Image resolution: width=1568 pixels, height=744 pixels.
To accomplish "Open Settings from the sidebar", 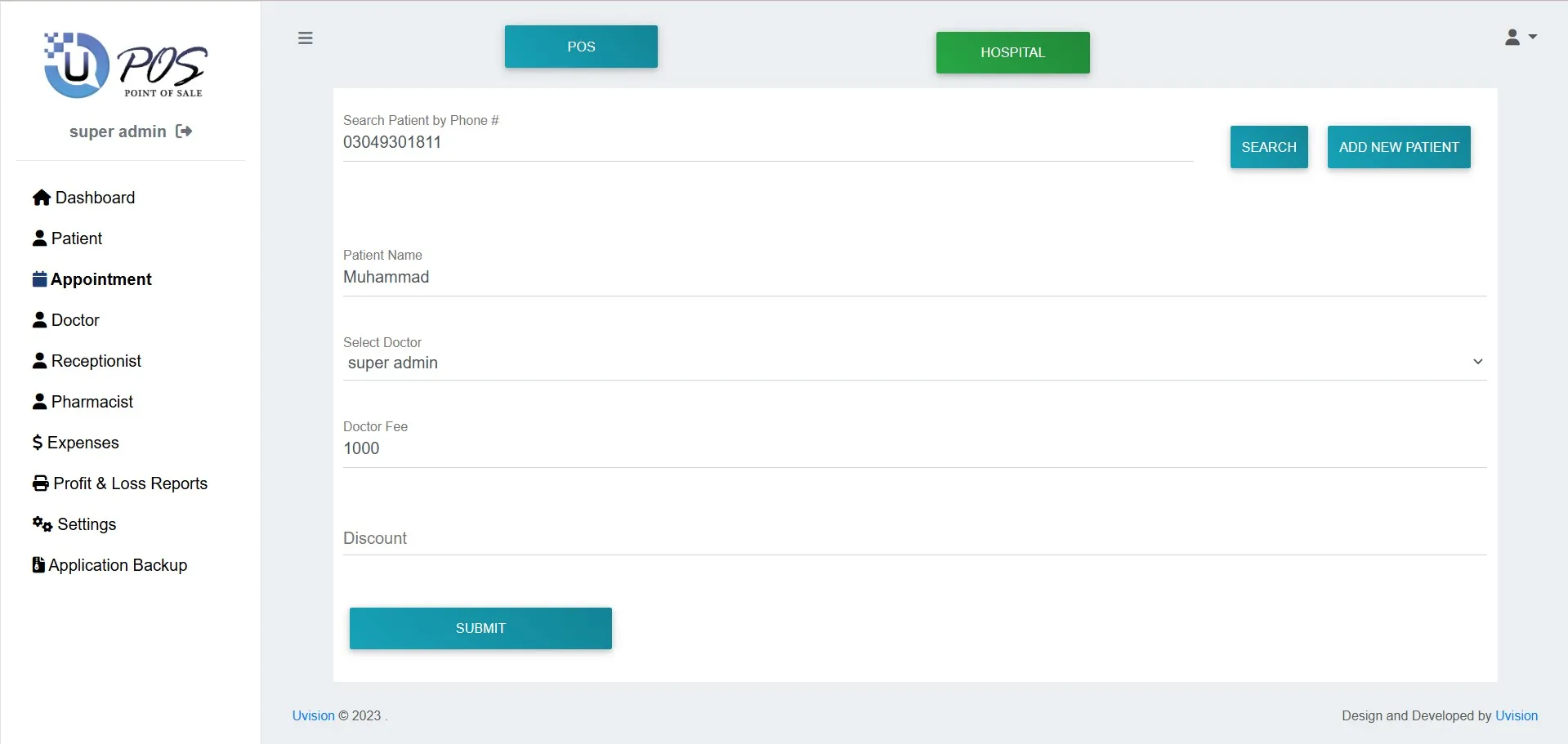I will (x=74, y=524).
